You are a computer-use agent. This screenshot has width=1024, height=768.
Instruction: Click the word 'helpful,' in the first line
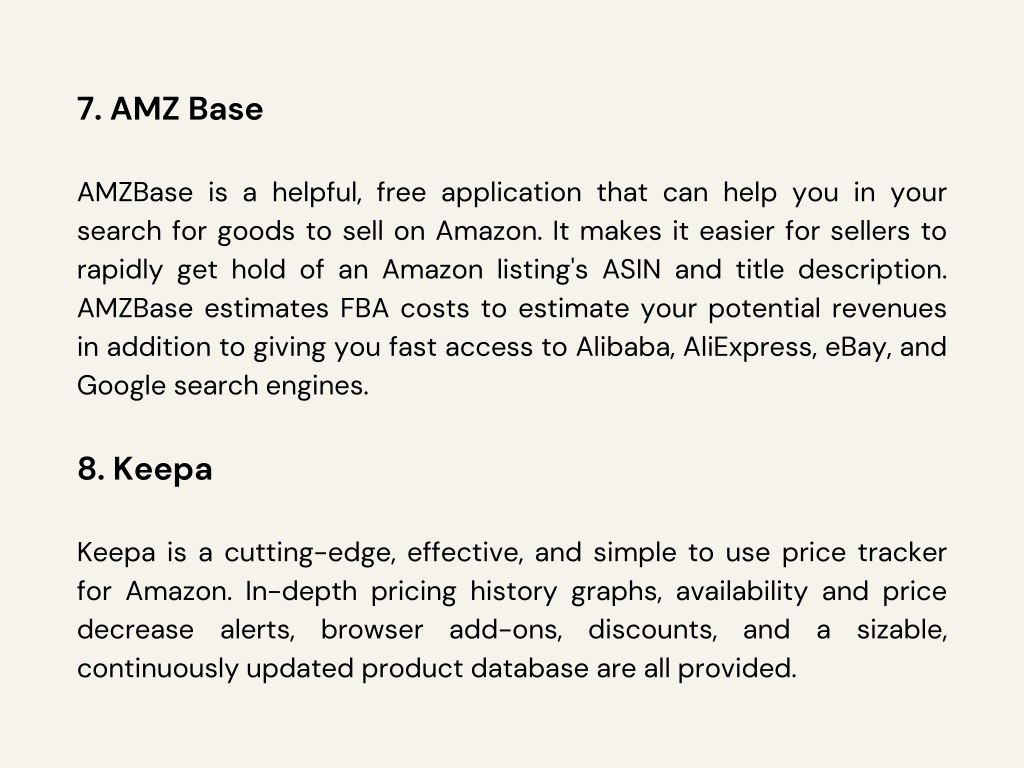pos(317,193)
